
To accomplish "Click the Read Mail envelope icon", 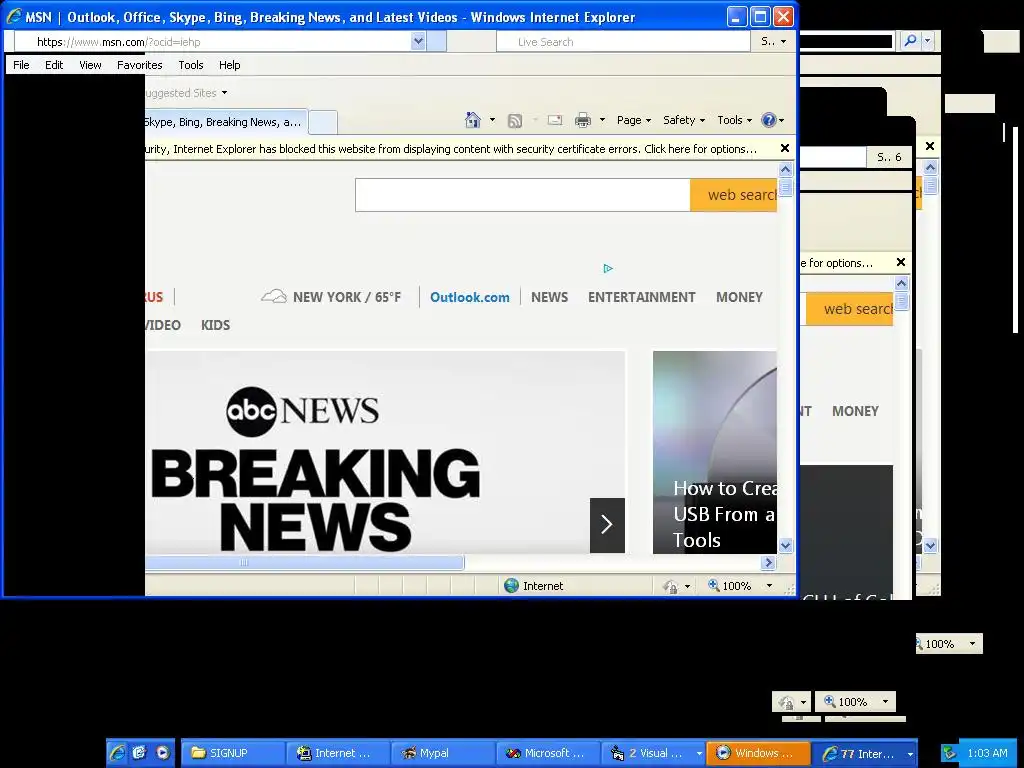I will pyautogui.click(x=554, y=120).
